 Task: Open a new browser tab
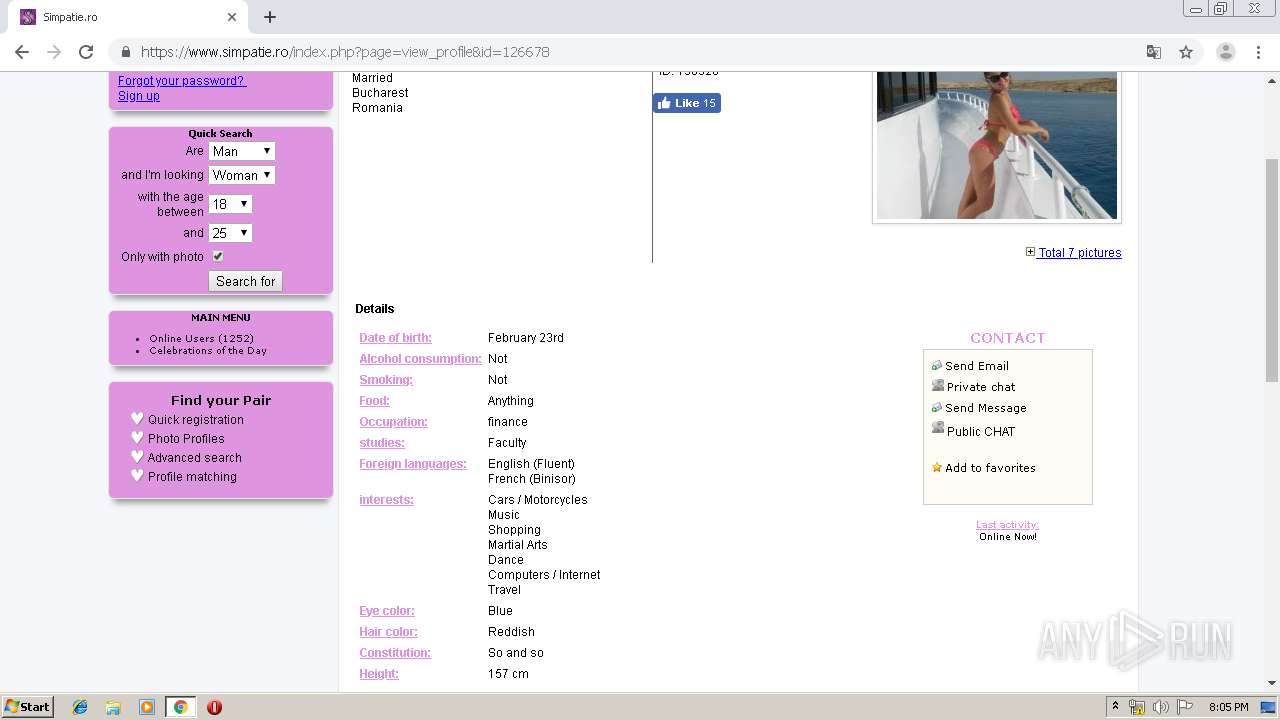click(x=270, y=17)
